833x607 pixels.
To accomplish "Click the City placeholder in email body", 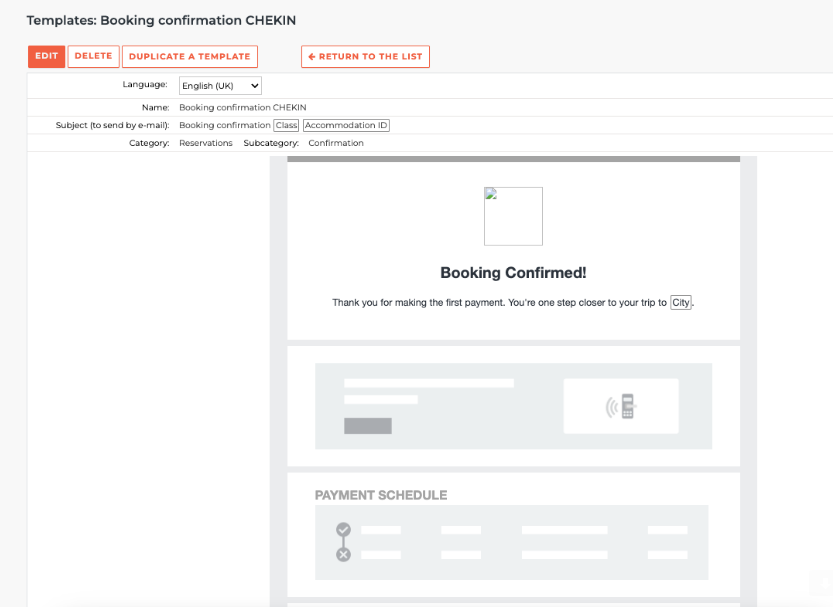I will (x=681, y=302).
